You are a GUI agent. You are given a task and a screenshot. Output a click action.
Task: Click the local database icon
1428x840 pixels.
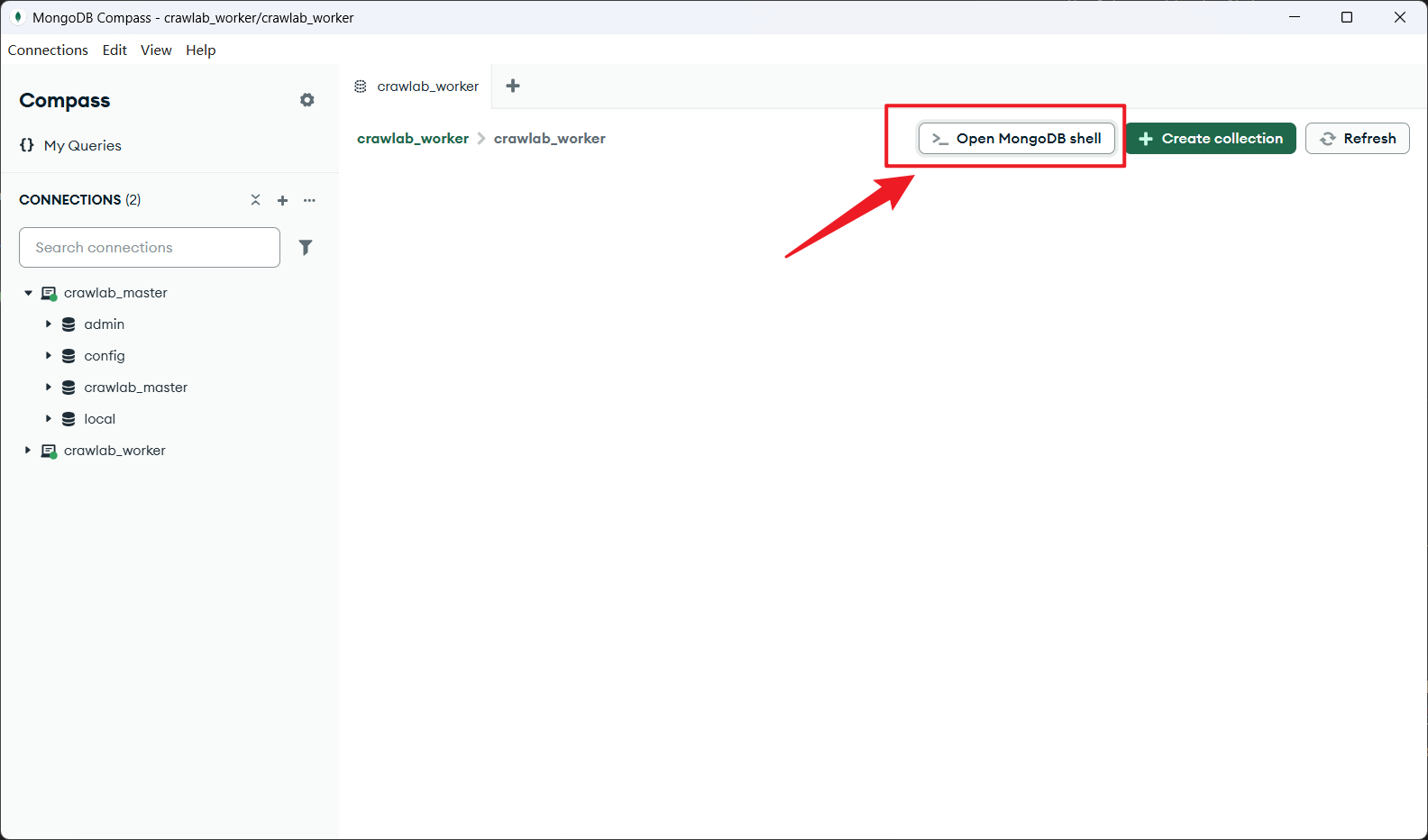click(x=69, y=419)
